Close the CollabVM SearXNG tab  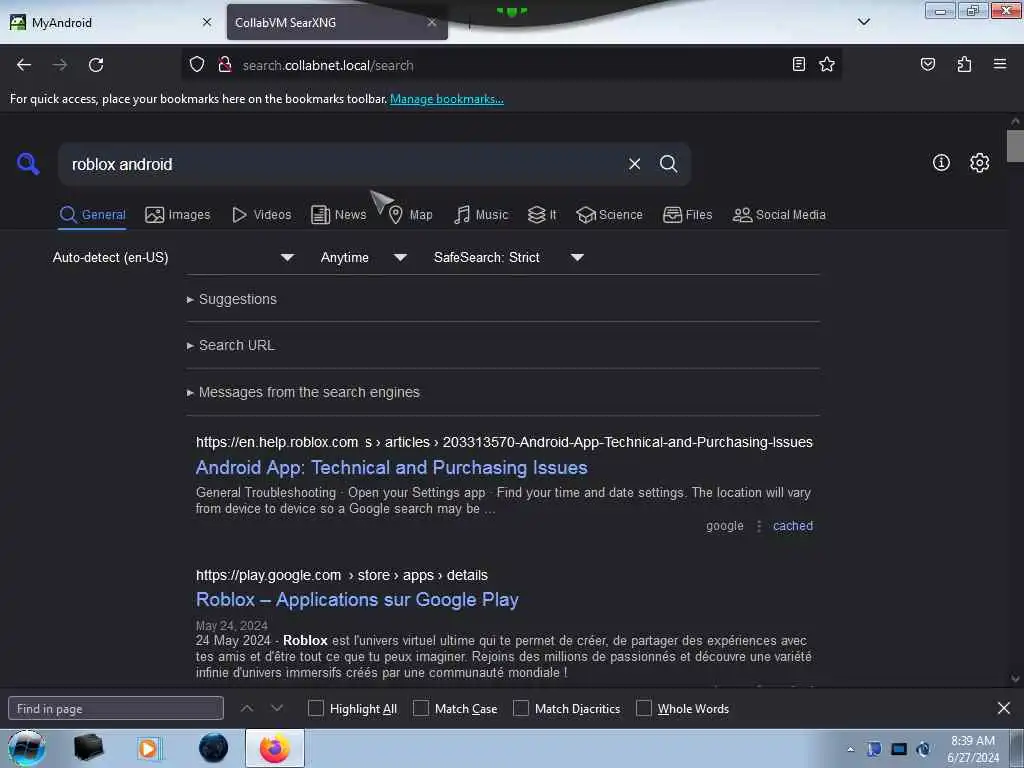tap(432, 22)
